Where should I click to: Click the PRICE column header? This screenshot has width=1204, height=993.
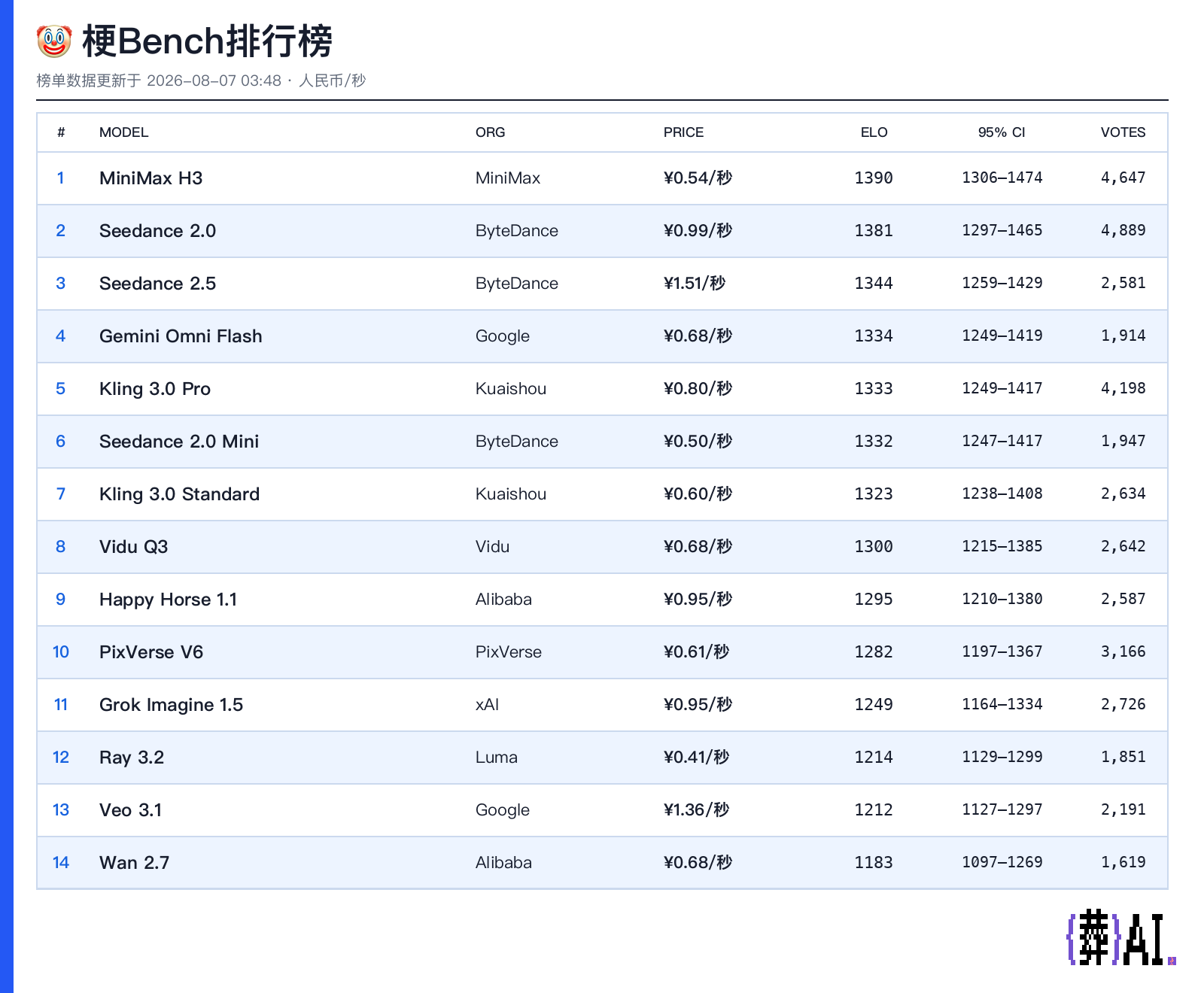(x=684, y=132)
